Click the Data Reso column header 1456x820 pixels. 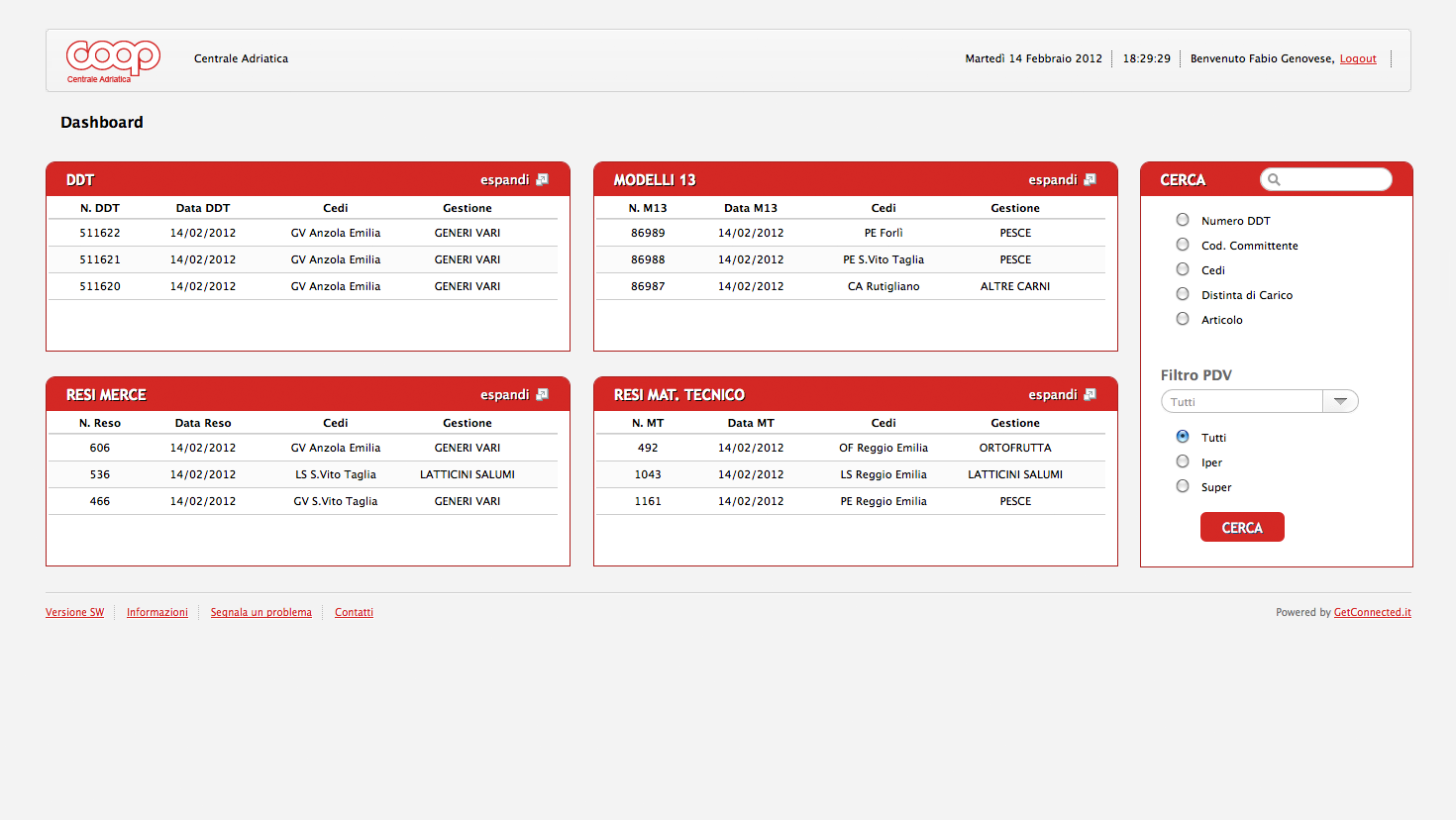[x=203, y=423]
